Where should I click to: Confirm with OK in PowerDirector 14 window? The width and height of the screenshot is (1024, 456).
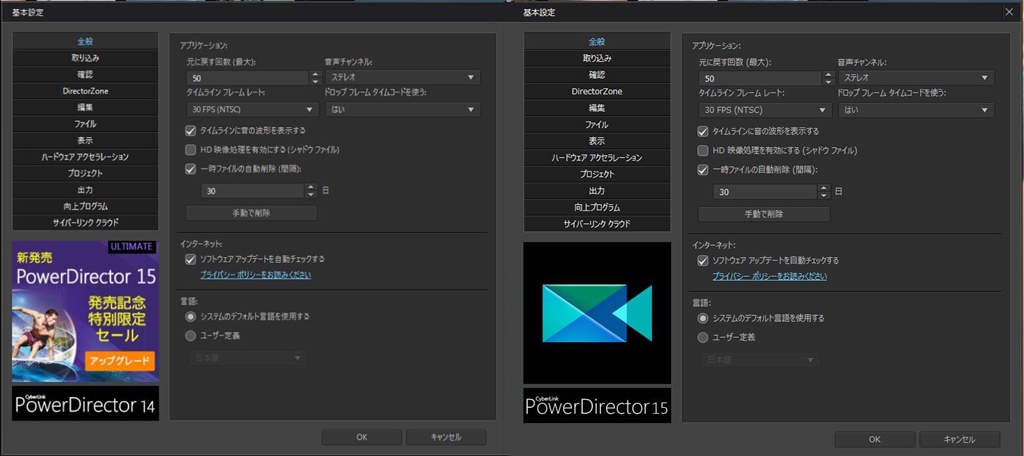point(362,437)
